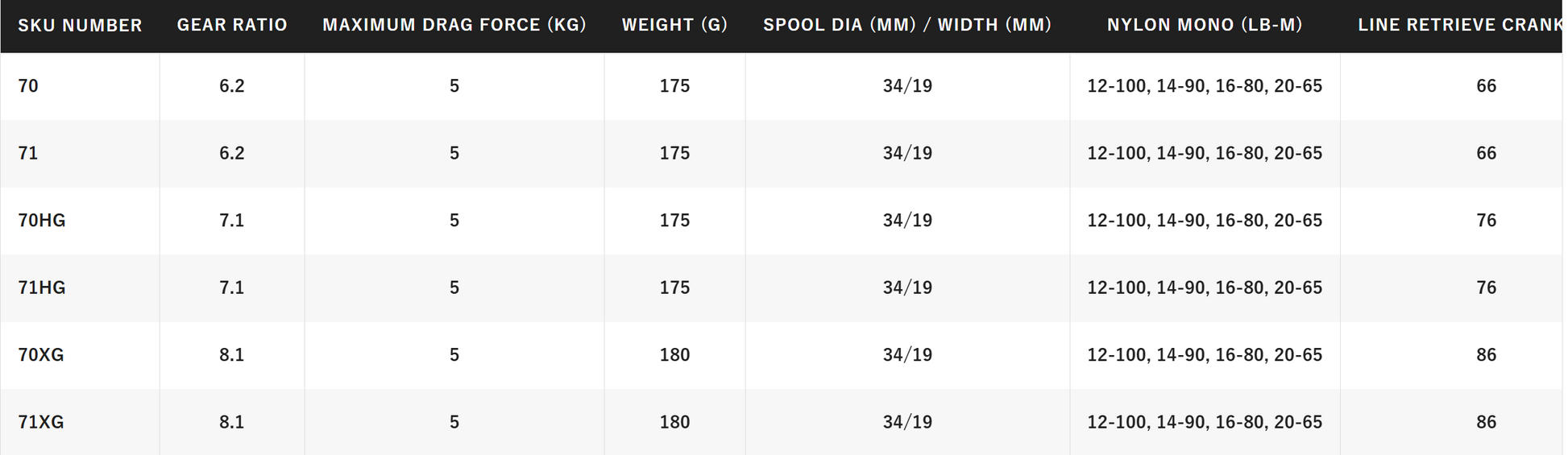
Task: Select the nylon mono value for SKU 71
Action: tap(1205, 153)
